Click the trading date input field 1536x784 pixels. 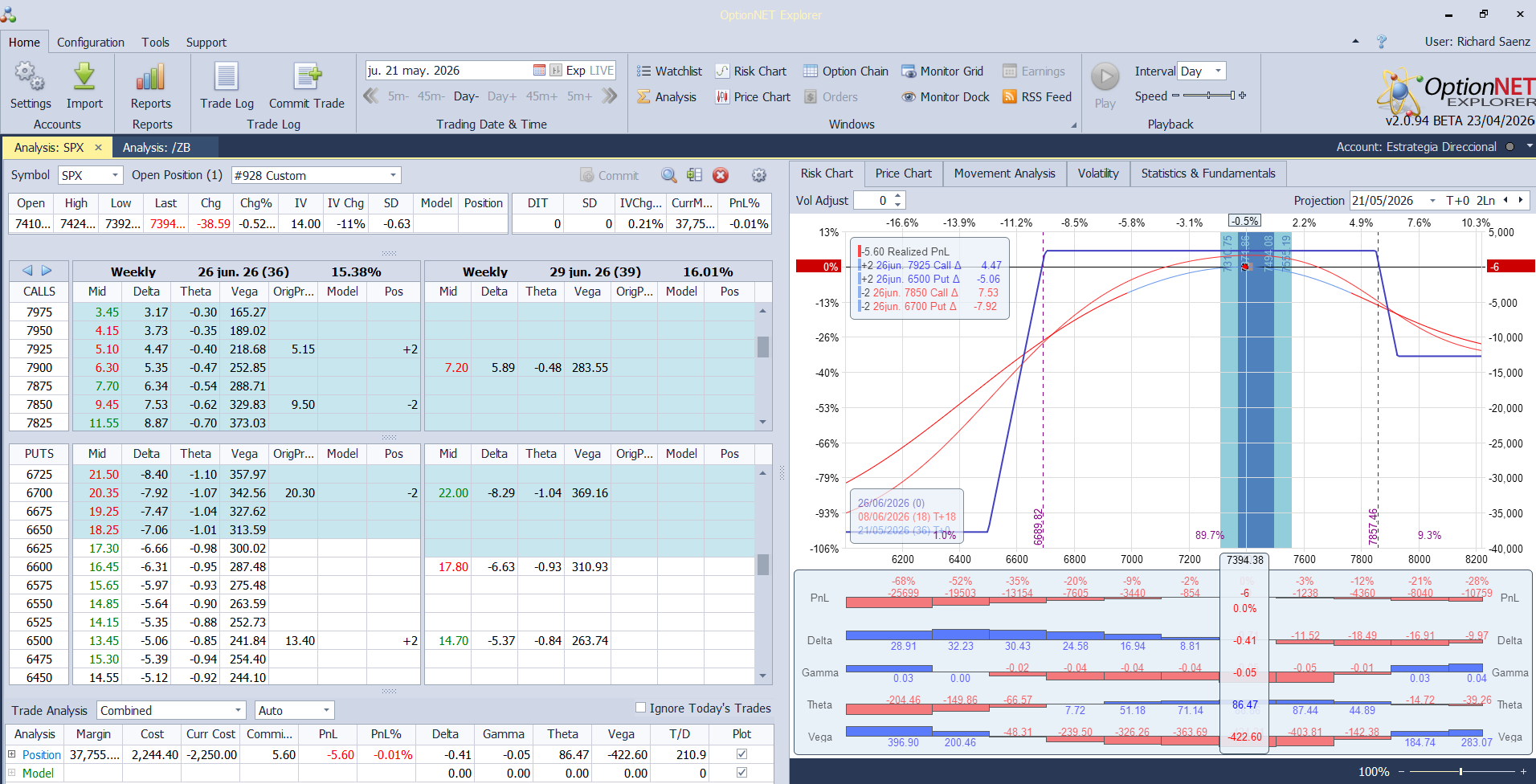tap(449, 71)
